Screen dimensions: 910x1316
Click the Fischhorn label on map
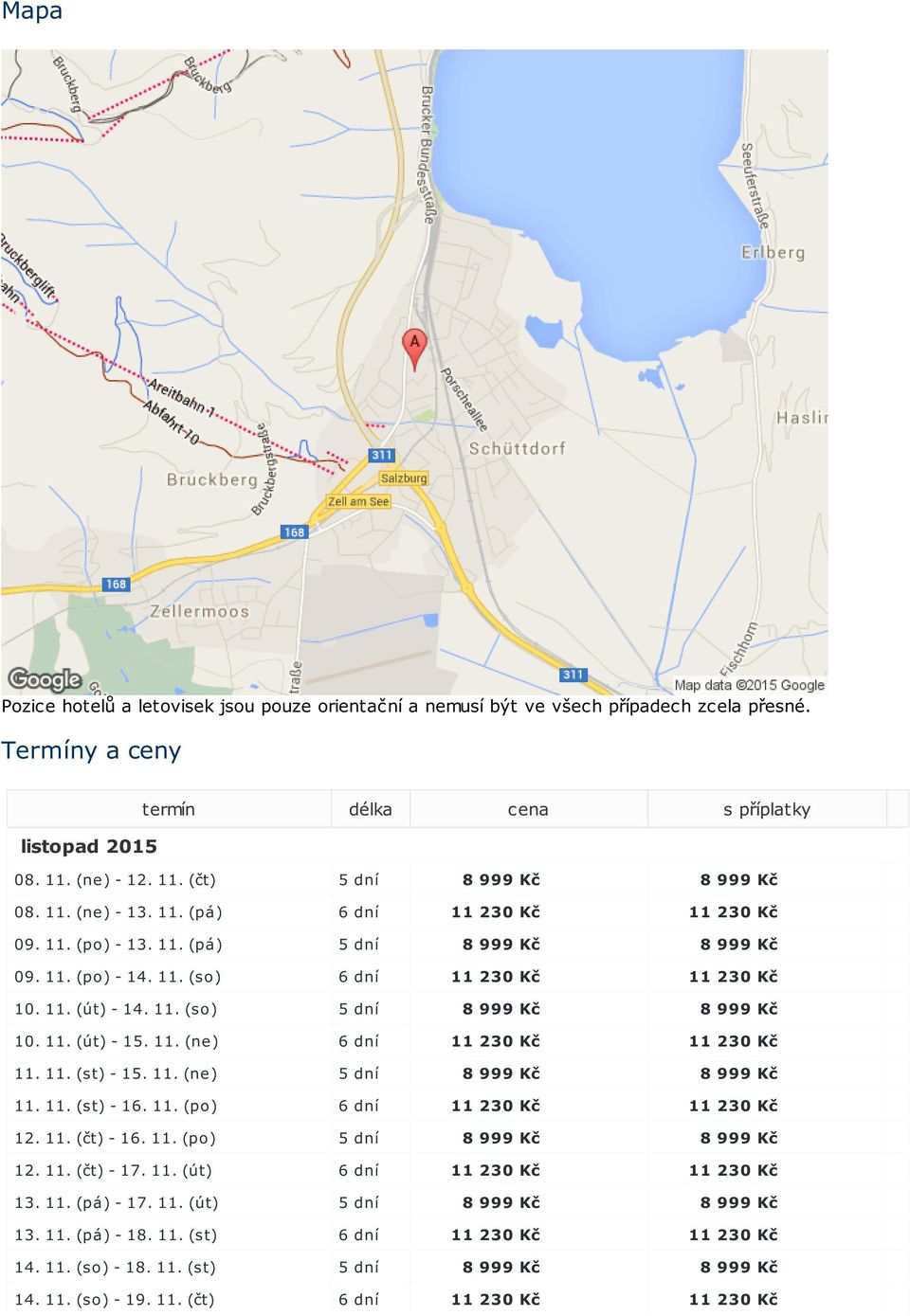coord(740,647)
